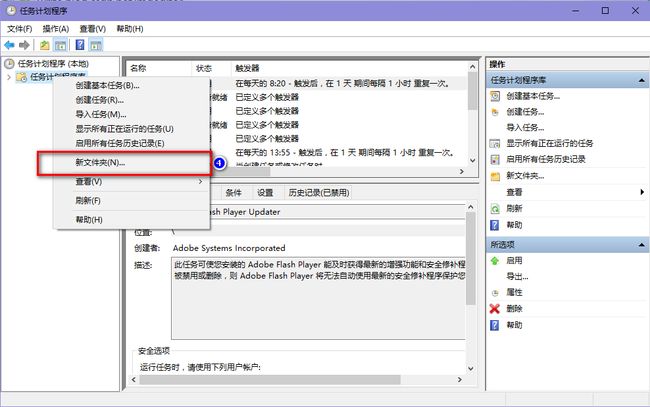650x407 pixels.
Task: Select task row triggered daily at 8:20
Action: click(297, 83)
